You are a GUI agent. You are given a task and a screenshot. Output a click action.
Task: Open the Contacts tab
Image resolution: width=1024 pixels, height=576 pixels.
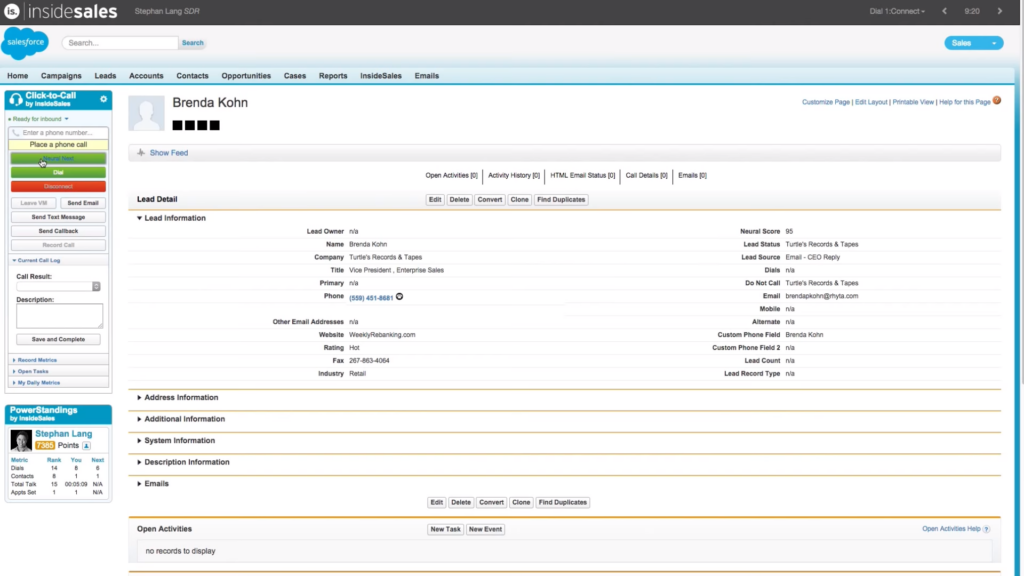pyautogui.click(x=192, y=76)
